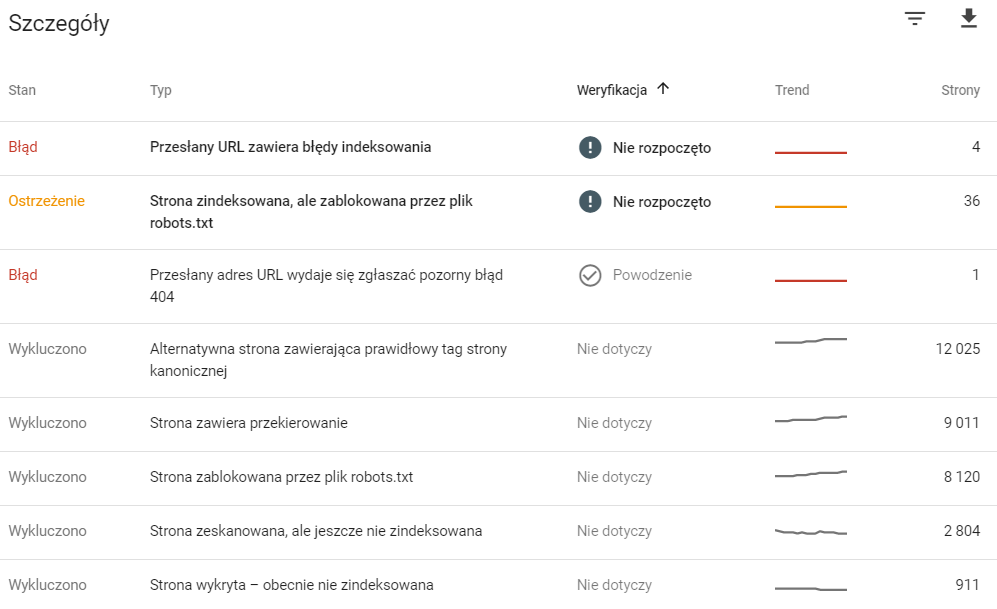This screenshot has height=609, width=997.
Task: Click trend sparkline in the przekierowanie row
Action: (811, 419)
